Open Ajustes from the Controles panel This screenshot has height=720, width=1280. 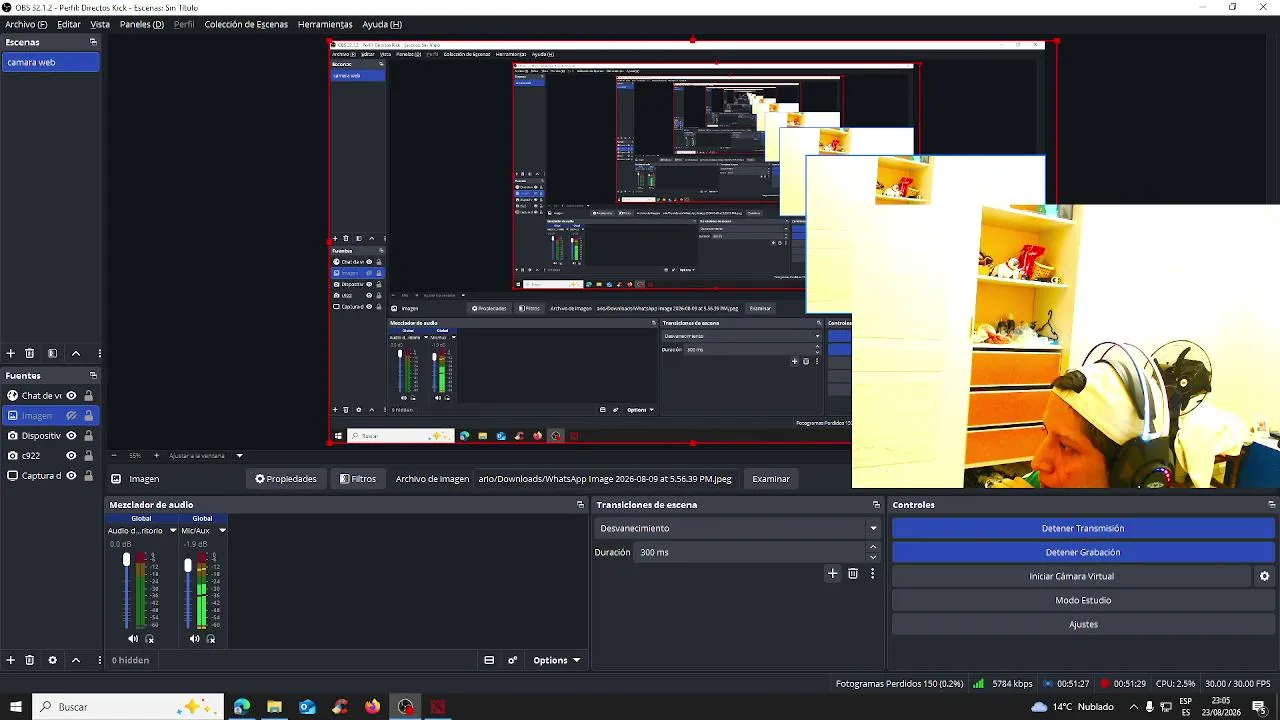click(x=1083, y=624)
